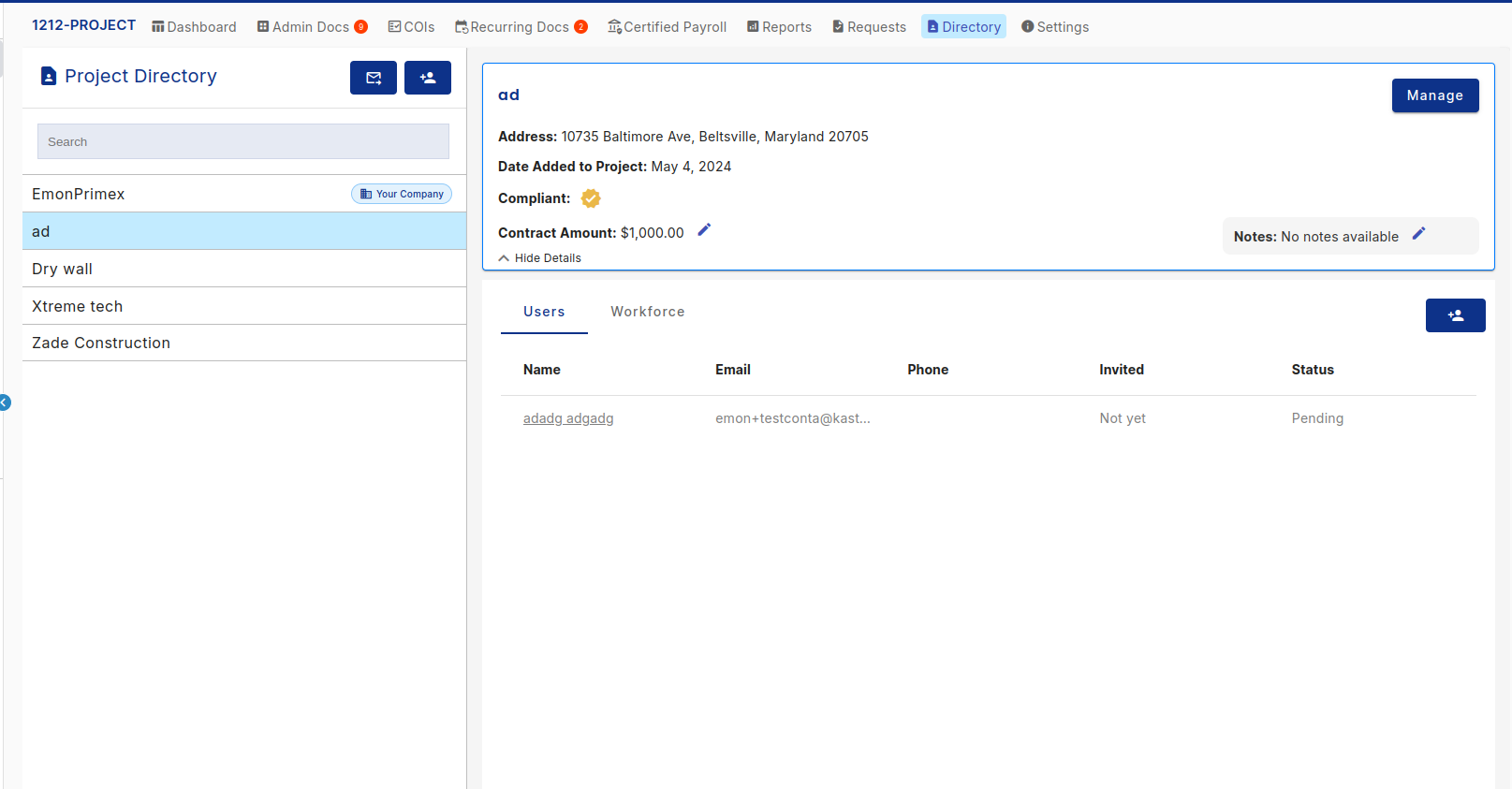Screen dimensions: 1512x789
Task: Edit notes using the pencil icon
Action: (1418, 234)
